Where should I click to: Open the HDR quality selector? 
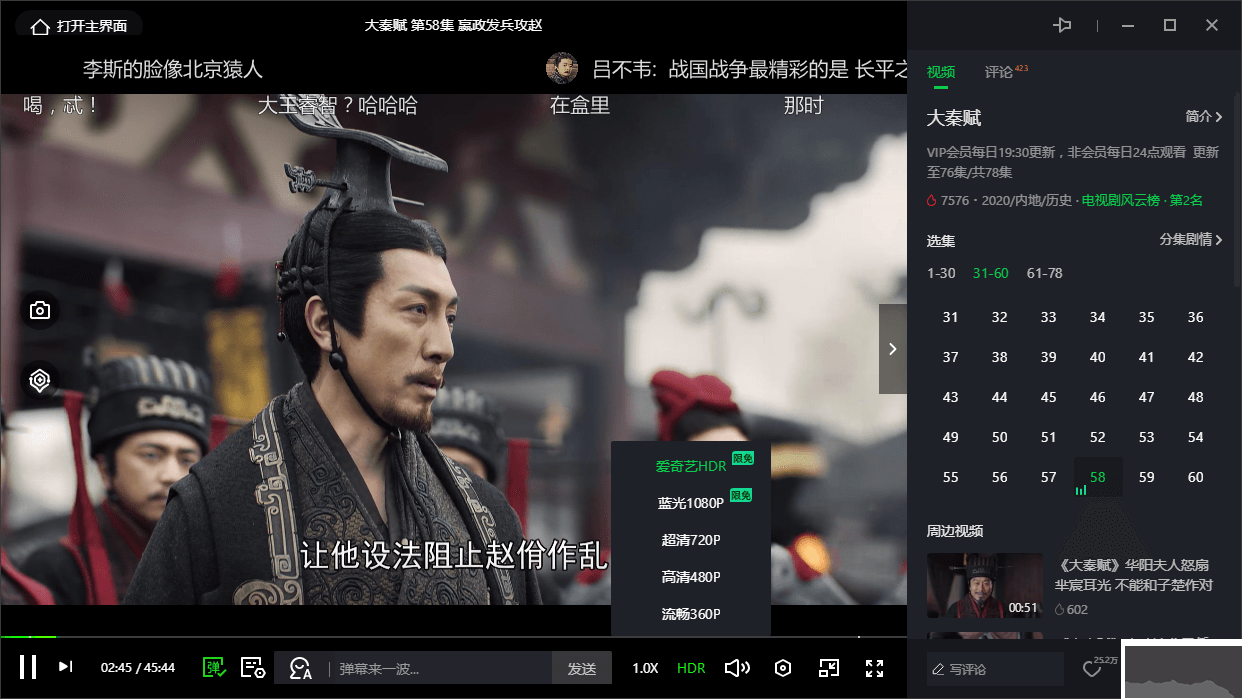pos(691,668)
